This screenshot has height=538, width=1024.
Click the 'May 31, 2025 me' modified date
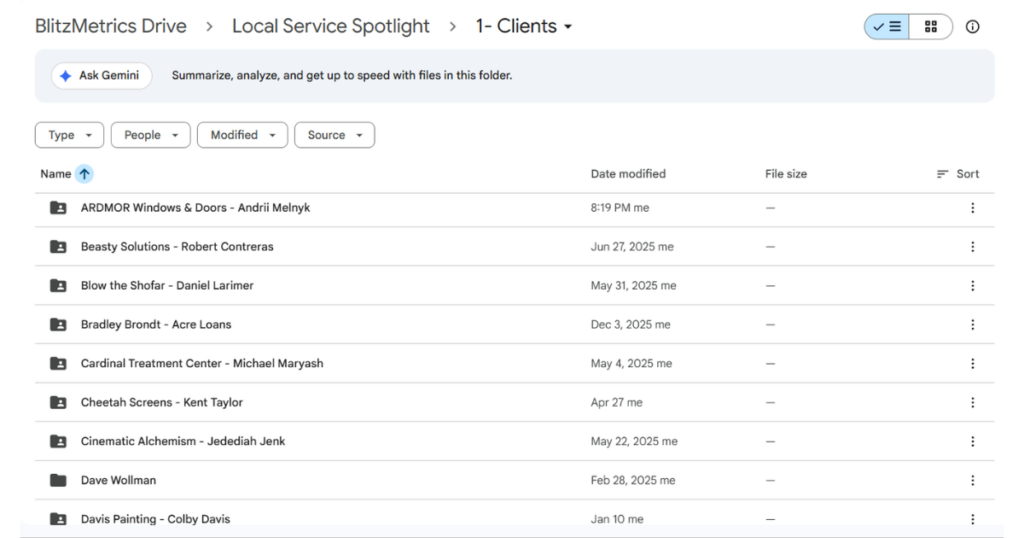pos(633,285)
